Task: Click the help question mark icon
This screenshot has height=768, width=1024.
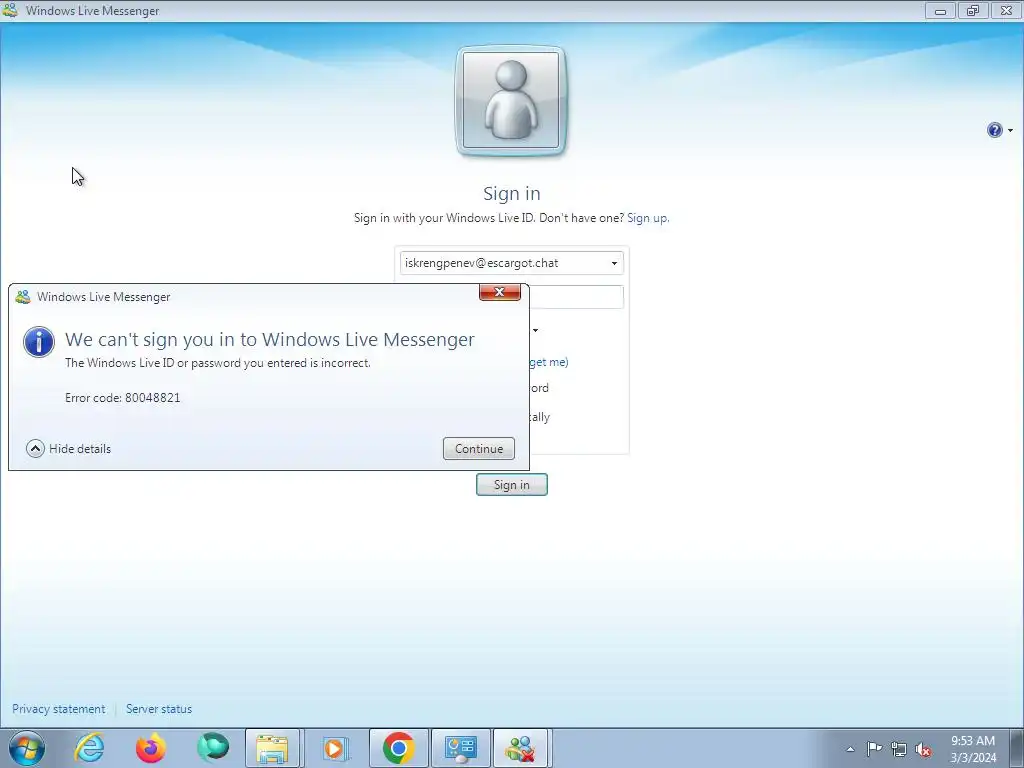Action: coord(994,130)
